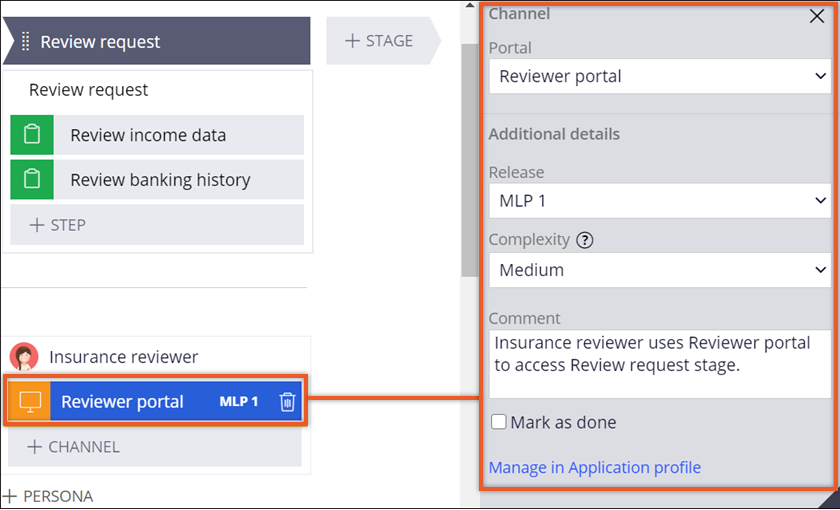The height and width of the screenshot is (510, 840).
Task: Click the Insurance reviewer persona avatar
Action: point(24,357)
